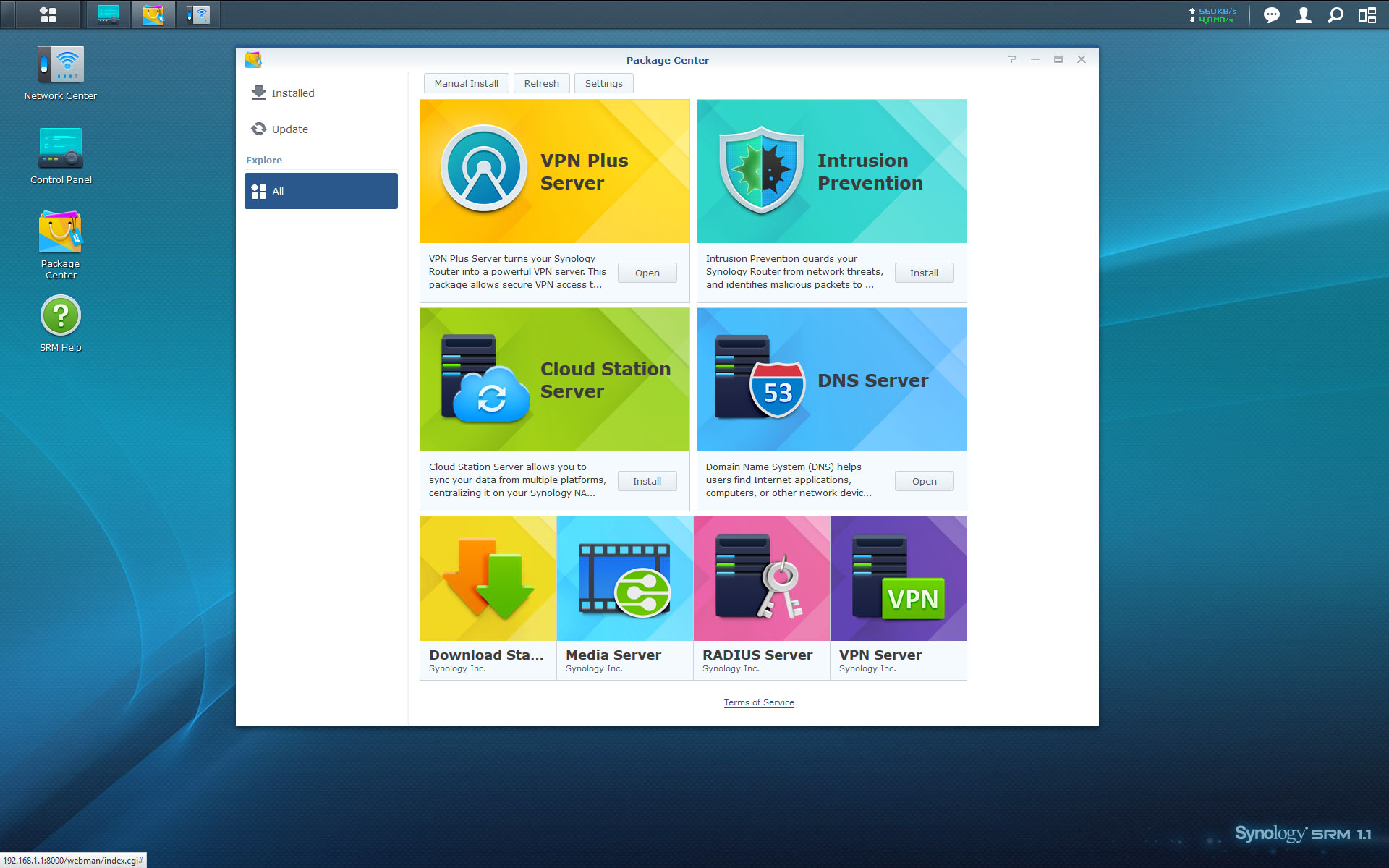Screen dimensions: 1389x868
Task: Open RADIUS Server package tile
Action: (x=762, y=598)
